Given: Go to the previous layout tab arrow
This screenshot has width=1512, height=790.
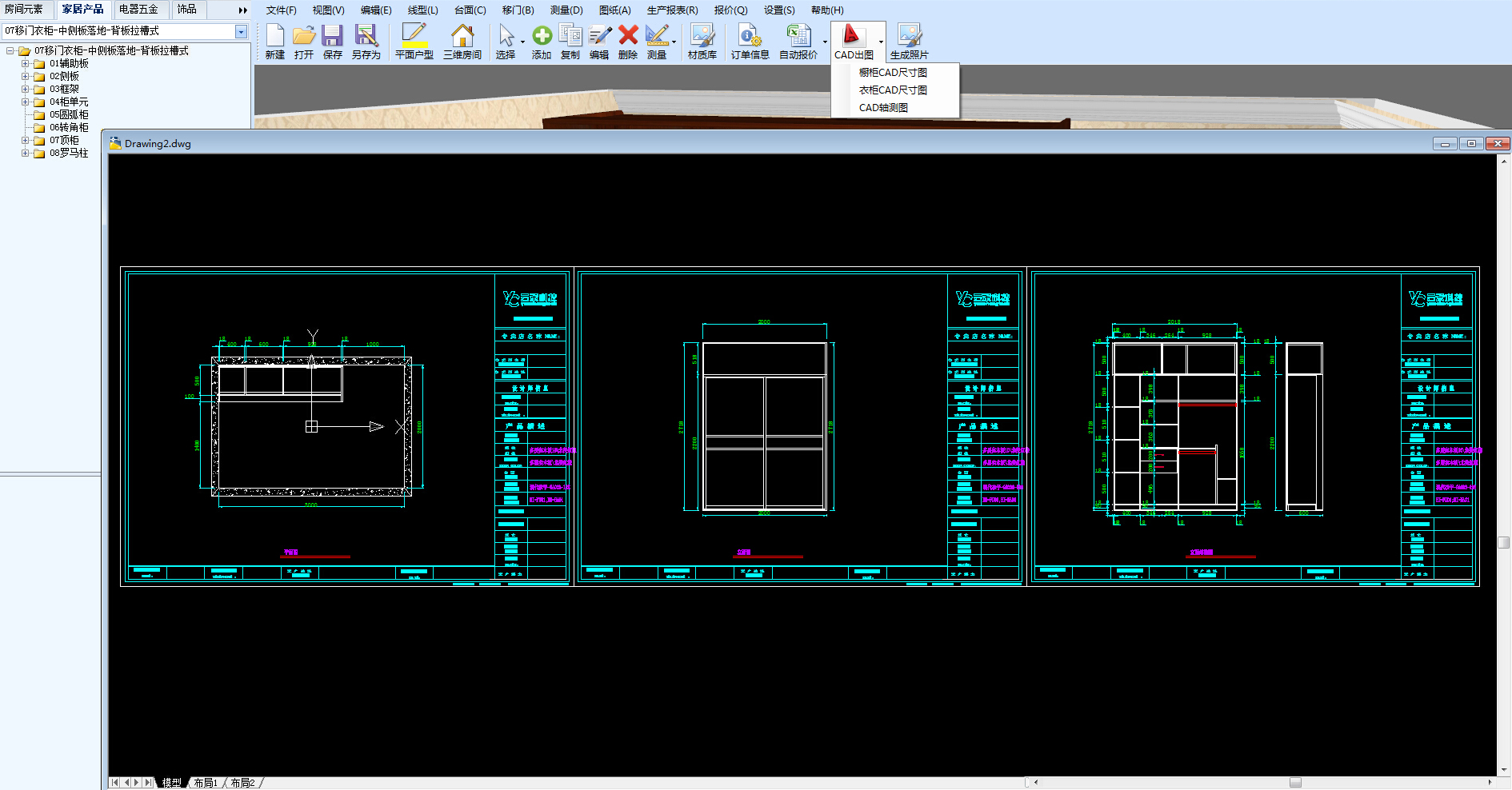Looking at the screenshot, I should (x=126, y=783).
